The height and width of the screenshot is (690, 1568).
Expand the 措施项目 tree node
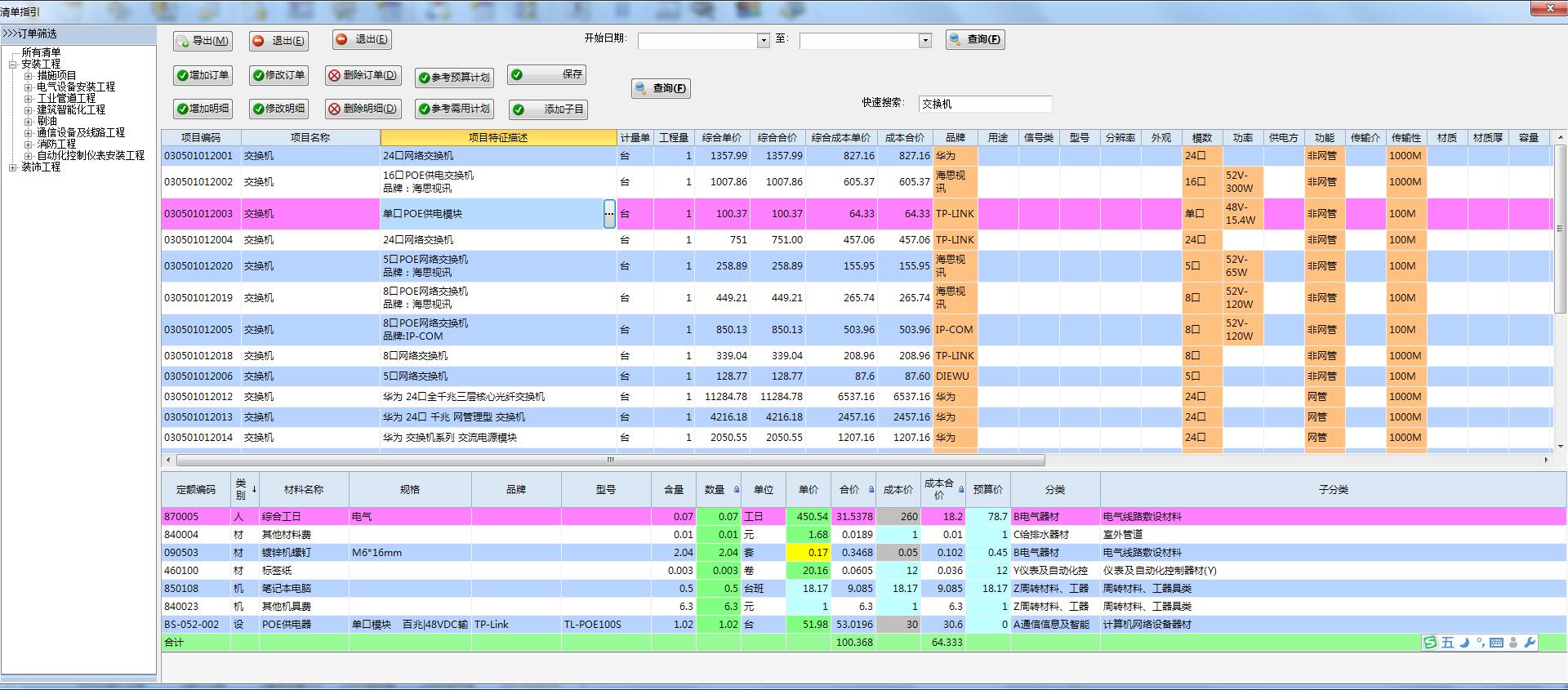coord(28,75)
